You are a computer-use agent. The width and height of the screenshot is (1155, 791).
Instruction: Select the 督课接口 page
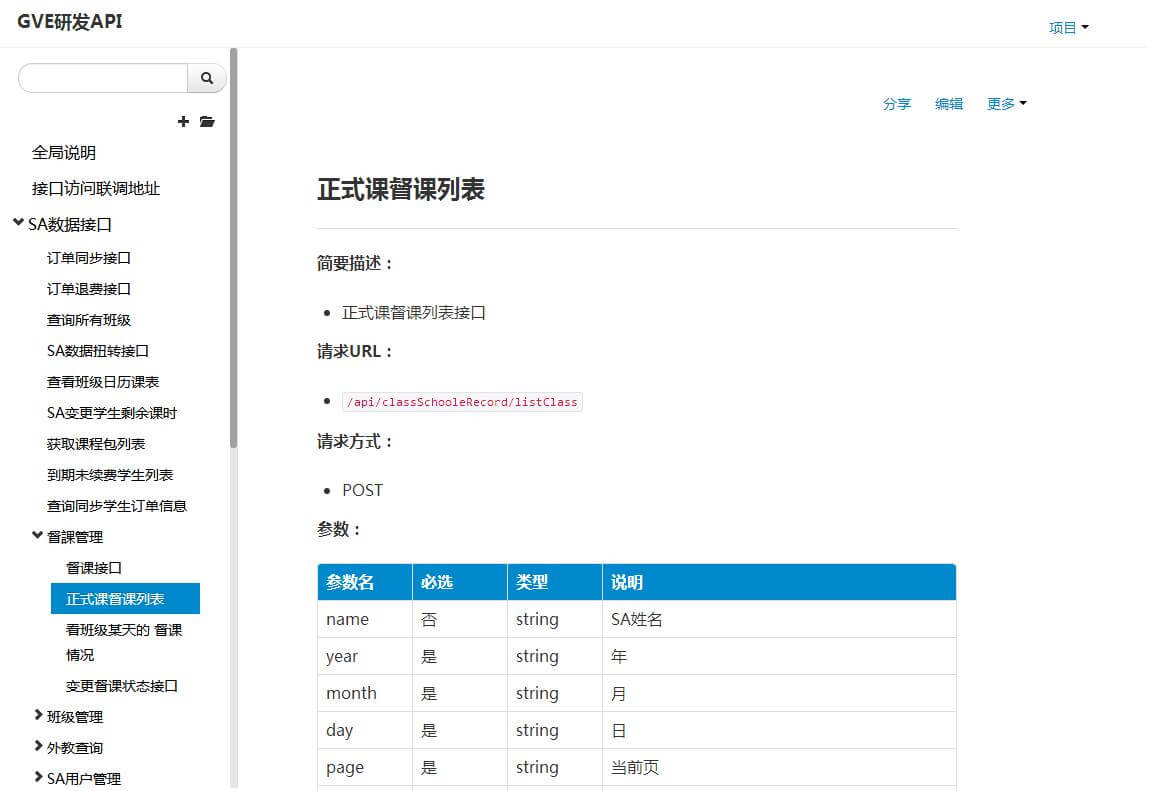tap(94, 568)
